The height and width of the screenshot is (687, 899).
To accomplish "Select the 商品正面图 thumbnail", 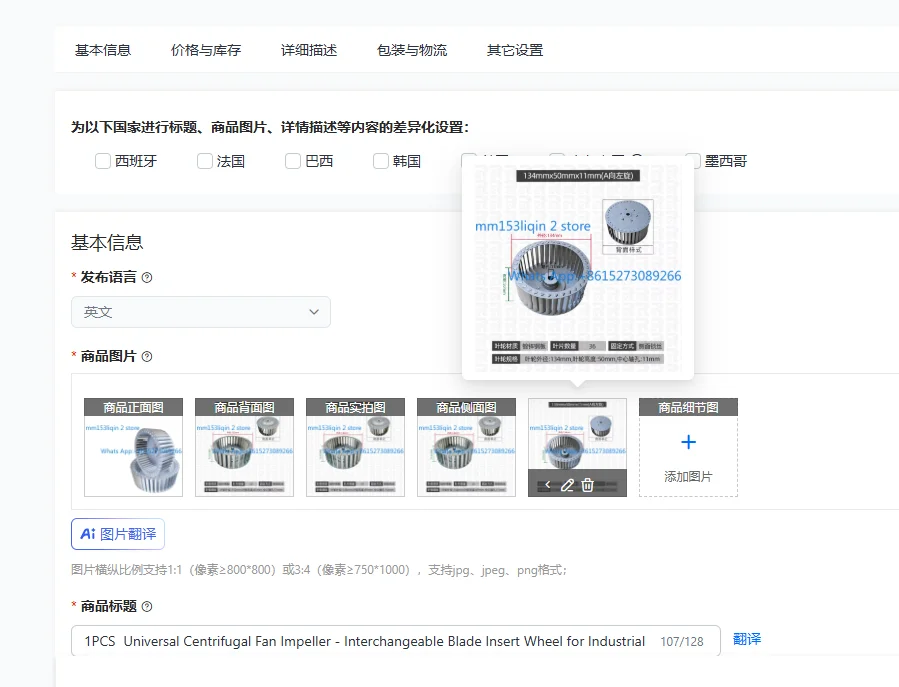I will [134, 447].
